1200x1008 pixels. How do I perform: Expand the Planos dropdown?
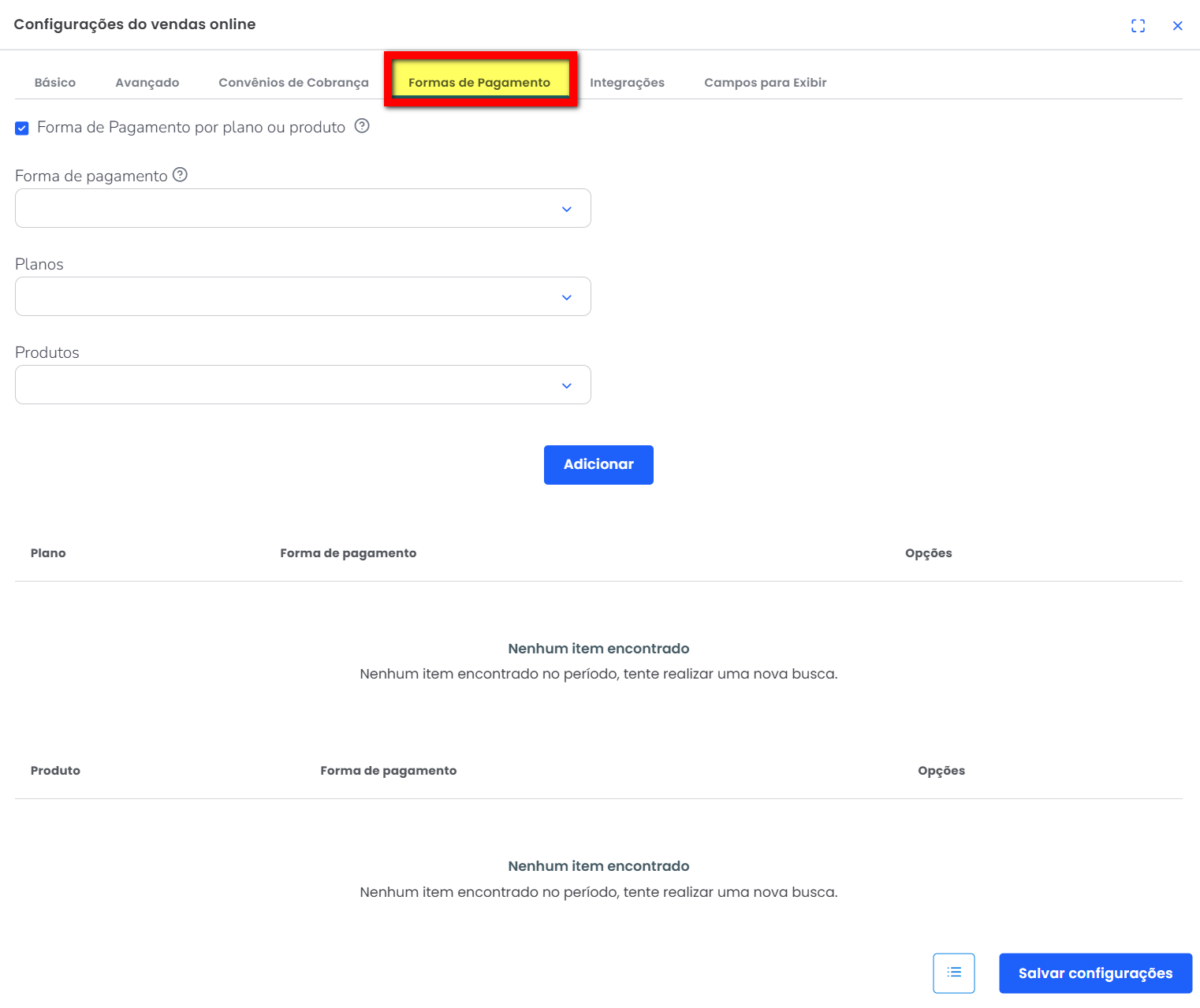(303, 296)
